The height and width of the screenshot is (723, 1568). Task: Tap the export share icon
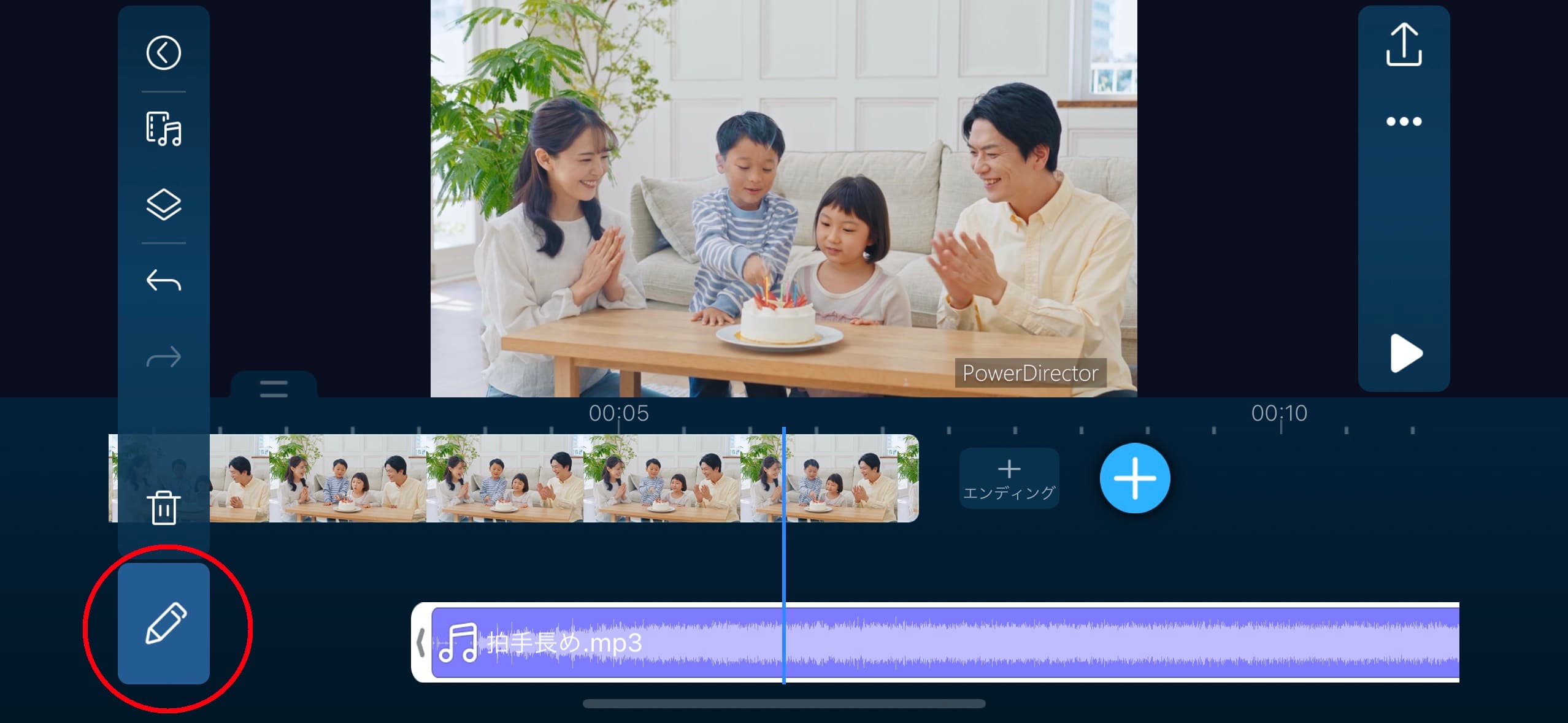click(x=1404, y=45)
